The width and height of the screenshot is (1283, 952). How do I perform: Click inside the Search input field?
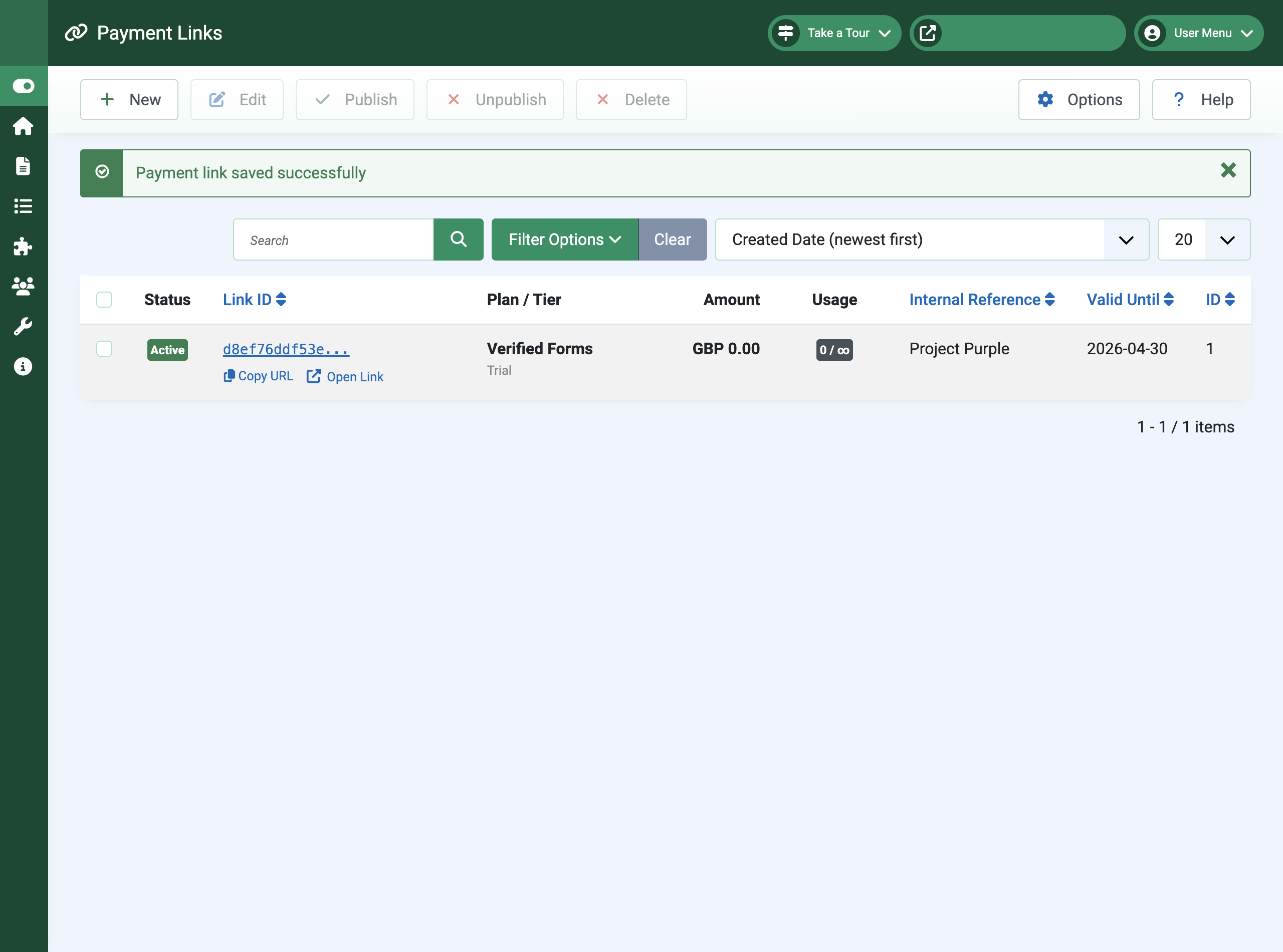(x=333, y=239)
